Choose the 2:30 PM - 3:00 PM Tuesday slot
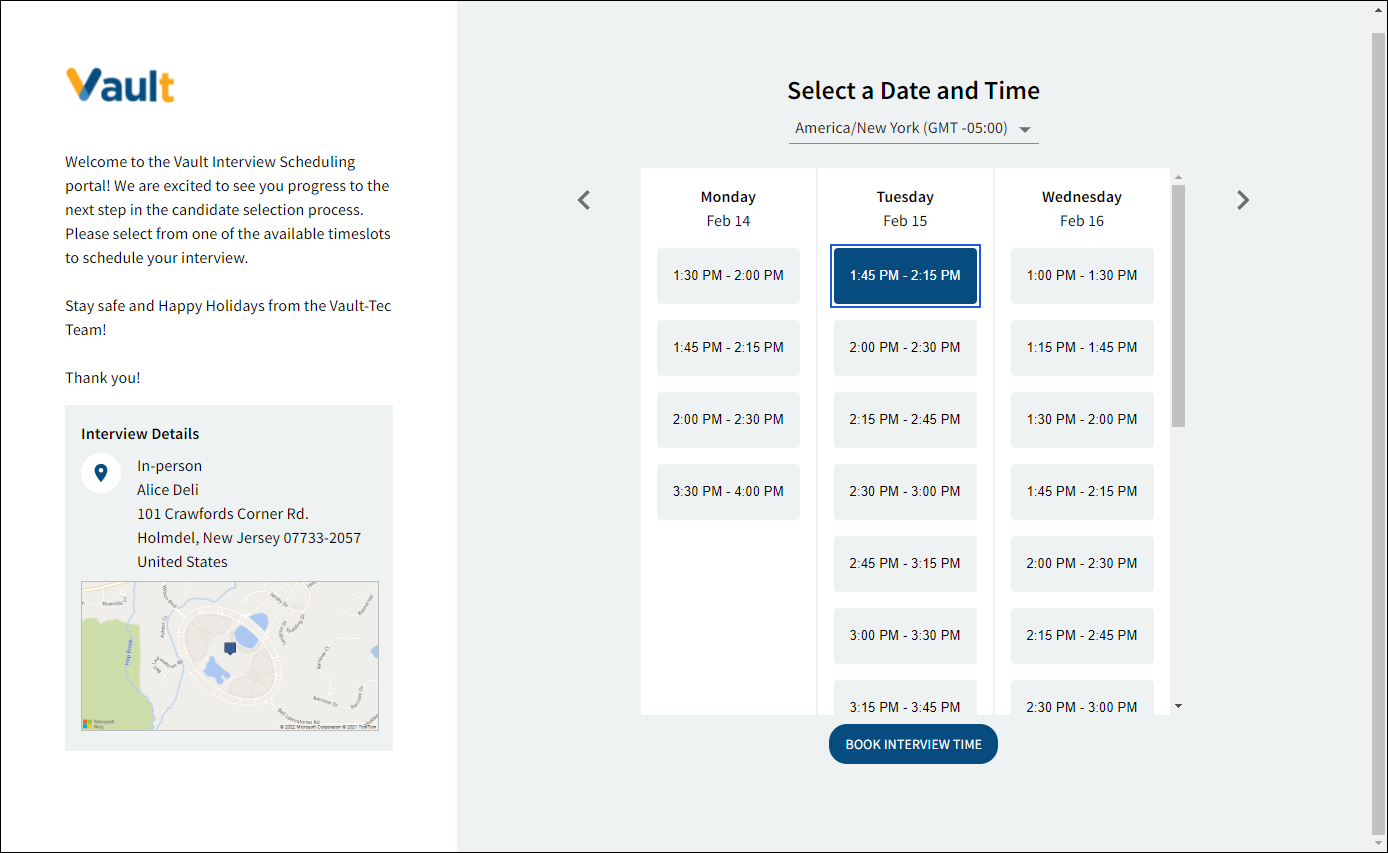The image size is (1388, 853). tap(905, 491)
